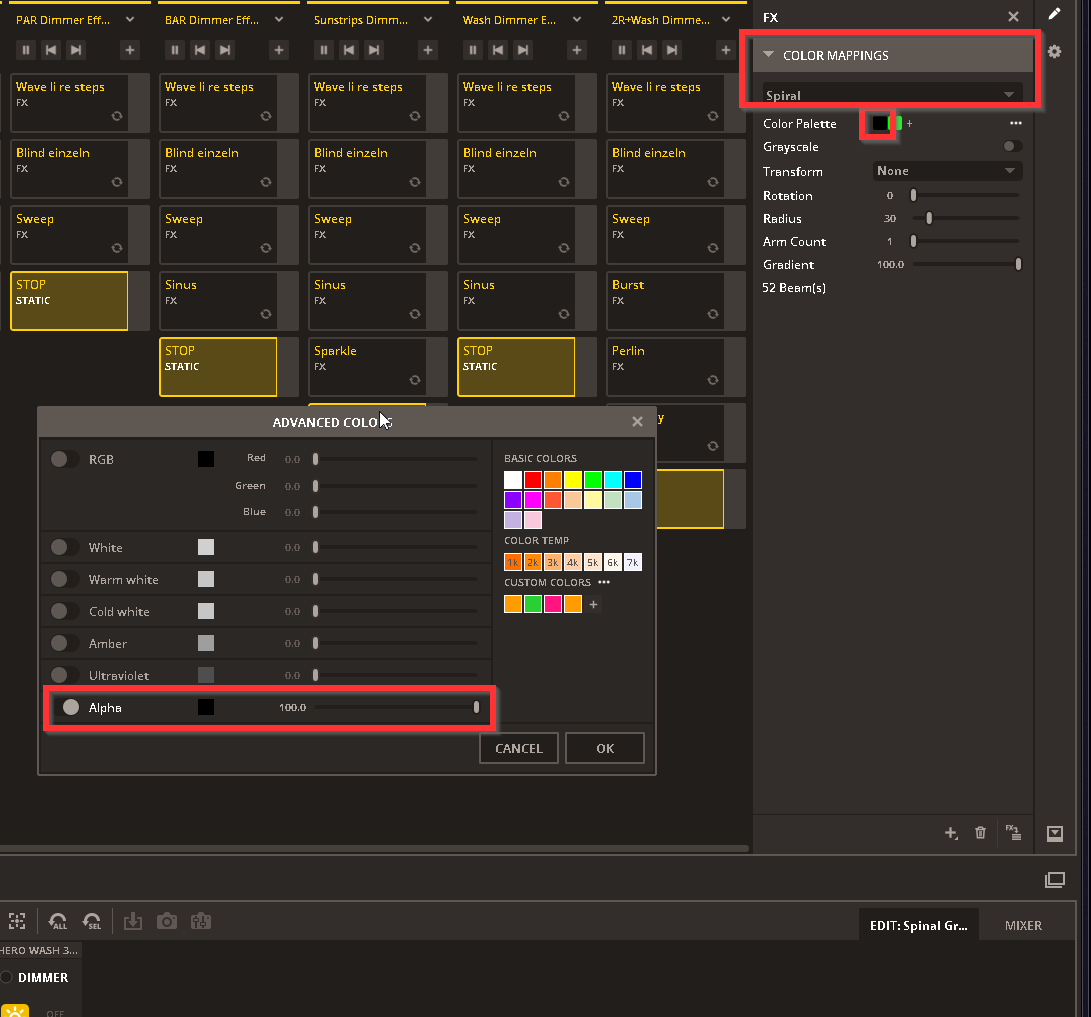This screenshot has height=1017, width=1091.
Task: Click the save-to-box icon in FX panel
Action: (x=1055, y=833)
